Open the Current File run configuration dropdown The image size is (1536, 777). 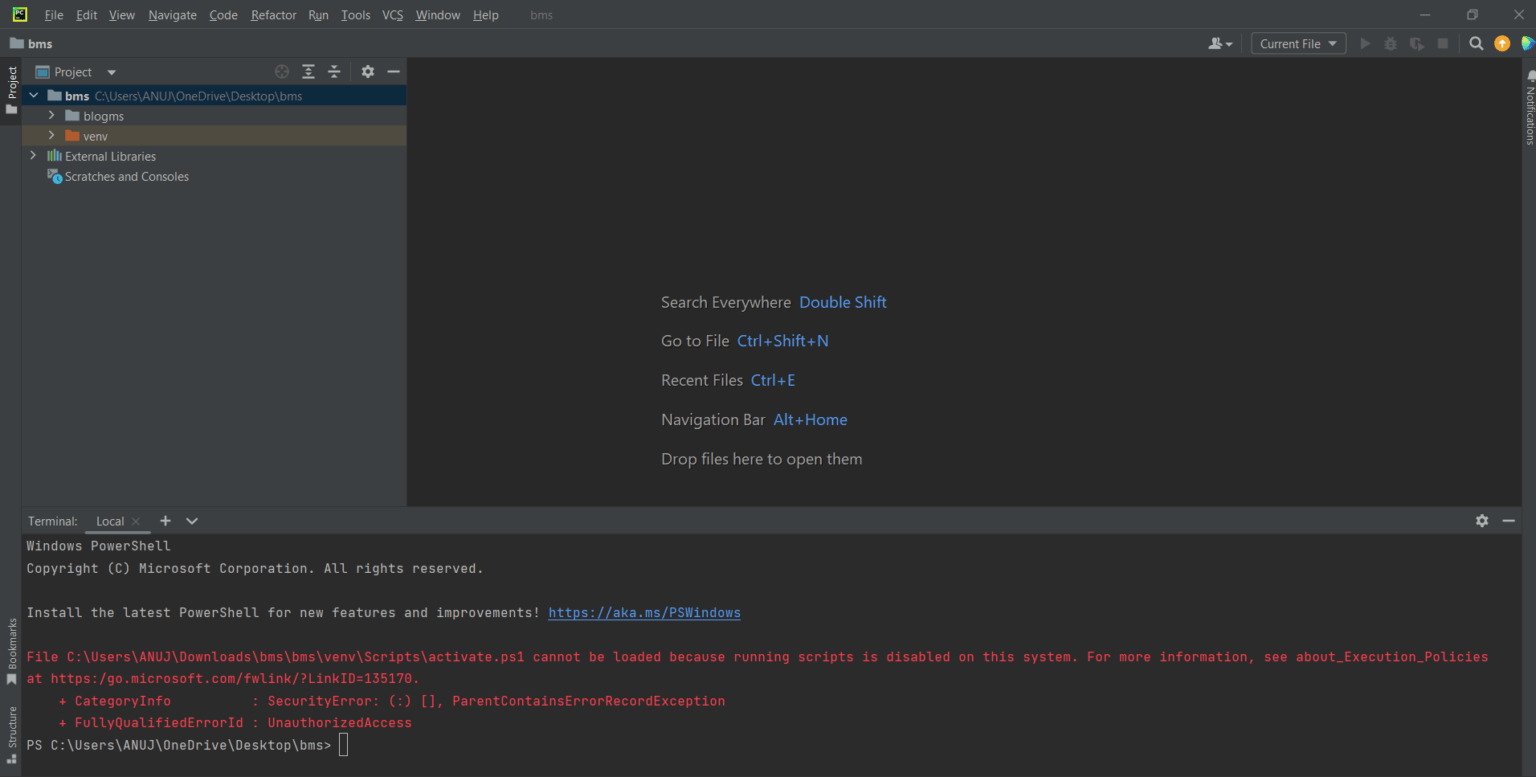[x=1298, y=43]
